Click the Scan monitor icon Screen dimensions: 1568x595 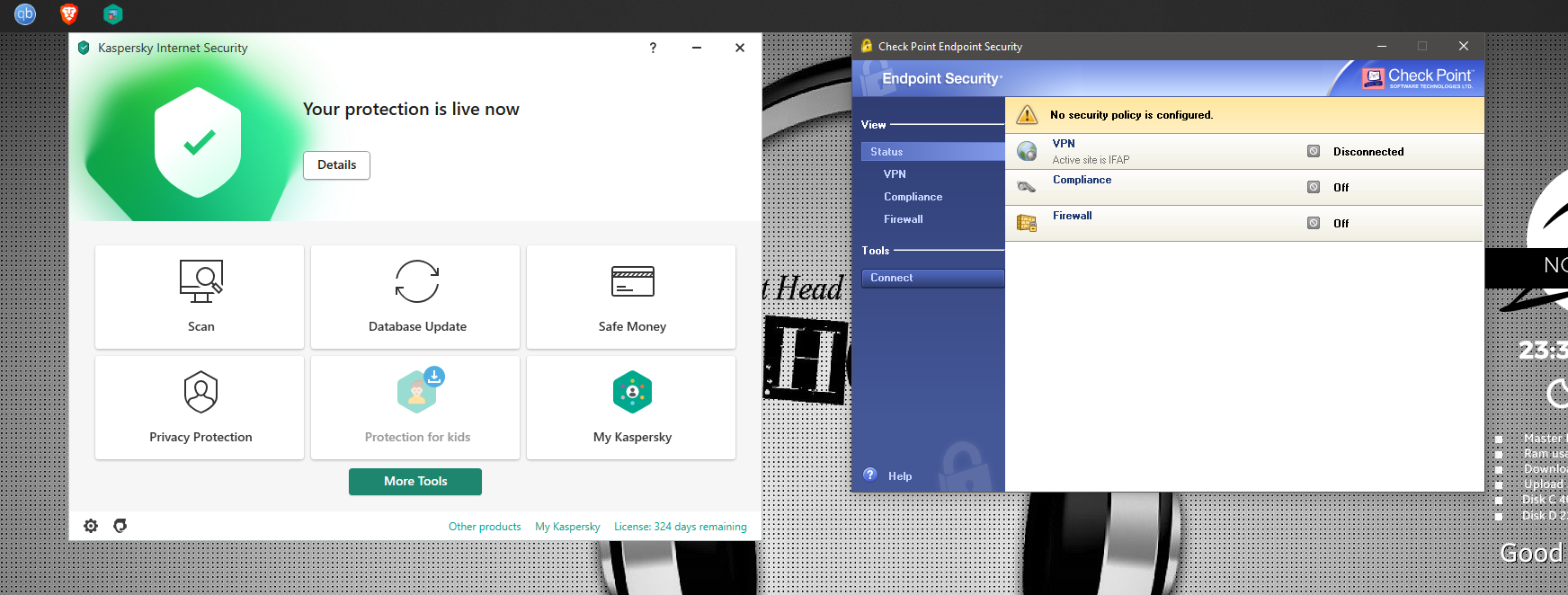click(200, 282)
